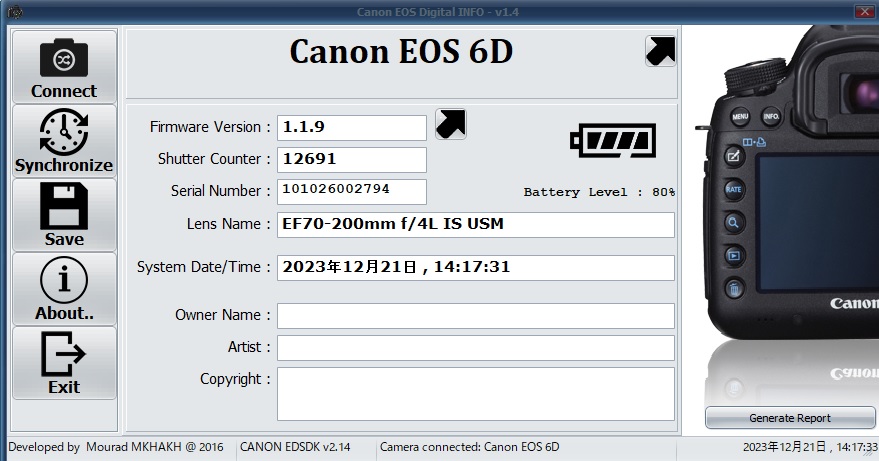The width and height of the screenshot is (879, 461).
Task: Click the Exit door icon
Action: pyautogui.click(x=64, y=353)
